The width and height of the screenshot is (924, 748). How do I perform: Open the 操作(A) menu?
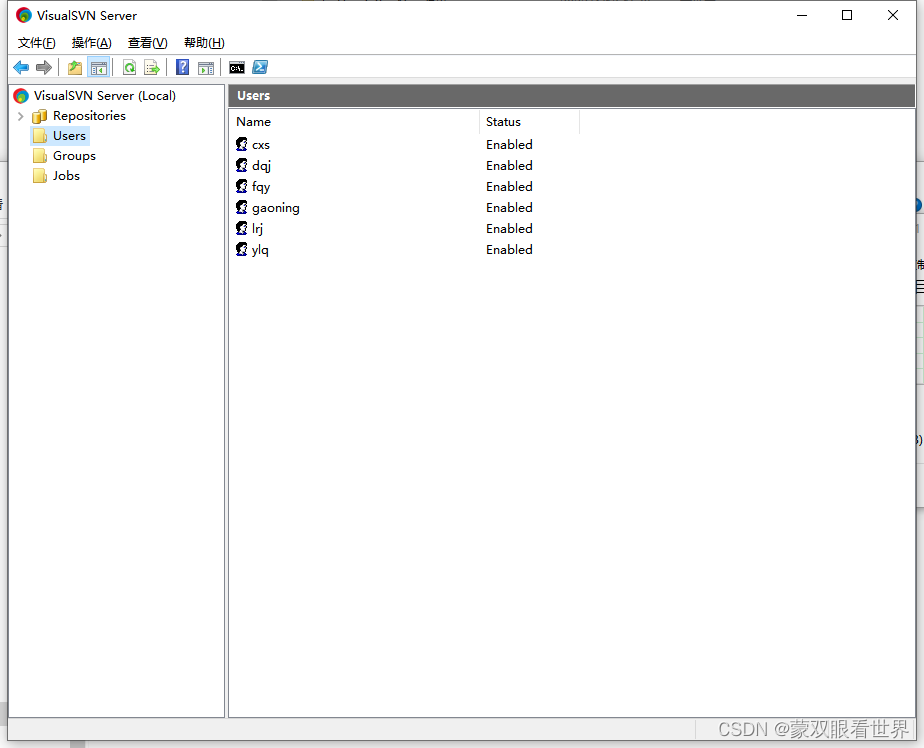pos(91,42)
